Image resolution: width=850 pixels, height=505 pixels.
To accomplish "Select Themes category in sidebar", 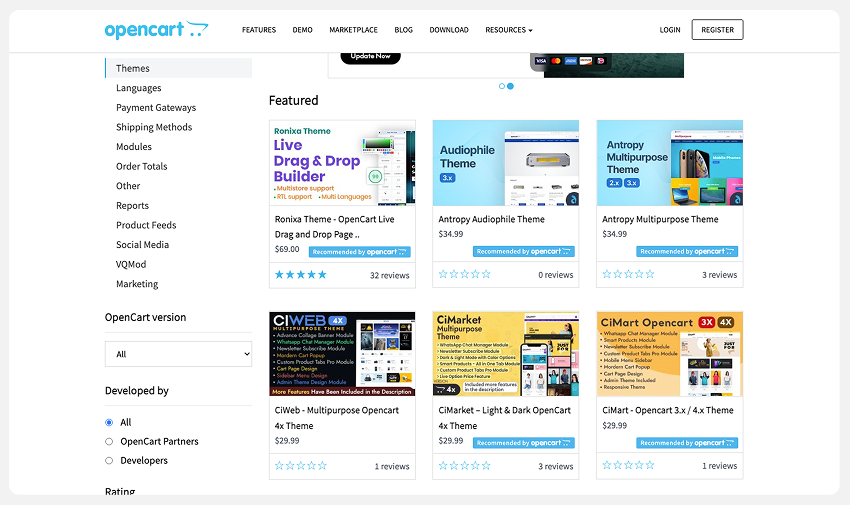I will (178, 68).
